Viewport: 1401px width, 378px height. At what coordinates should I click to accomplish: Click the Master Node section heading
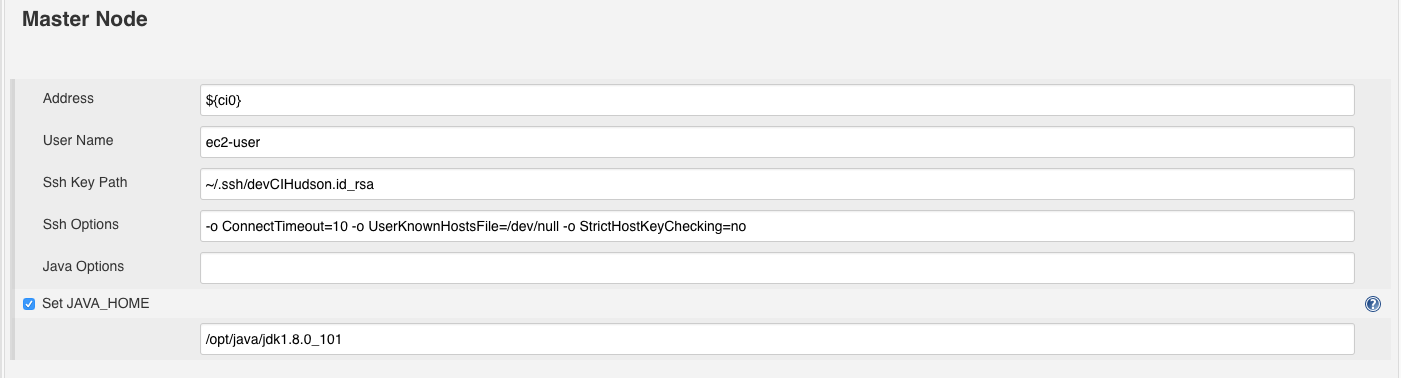pyautogui.click(x=85, y=19)
